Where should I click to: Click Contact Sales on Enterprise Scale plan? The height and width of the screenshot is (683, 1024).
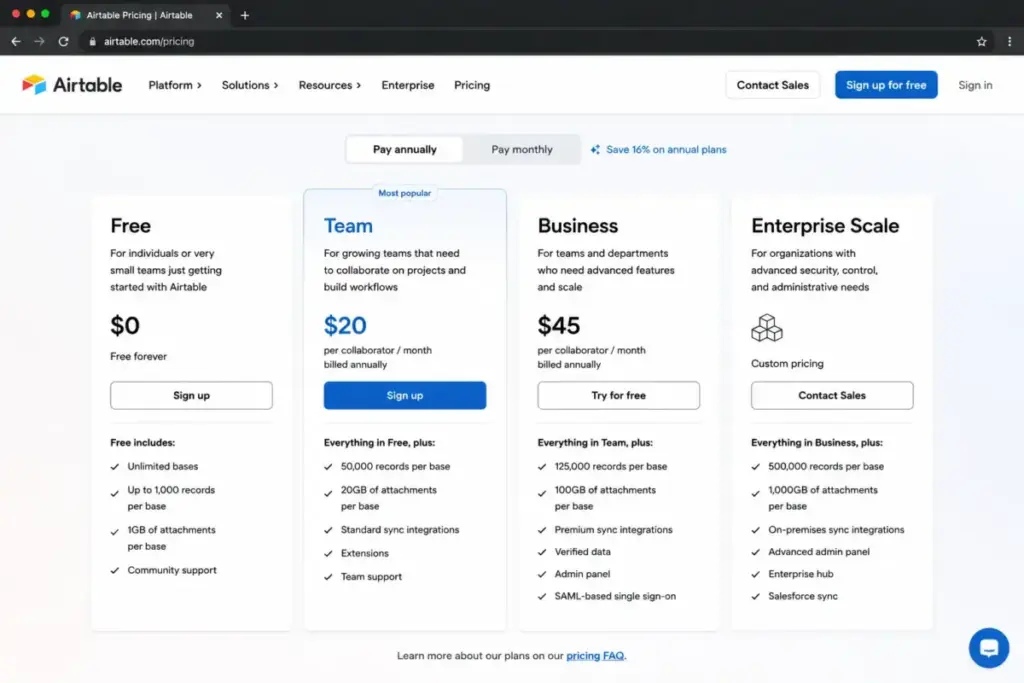(x=832, y=396)
